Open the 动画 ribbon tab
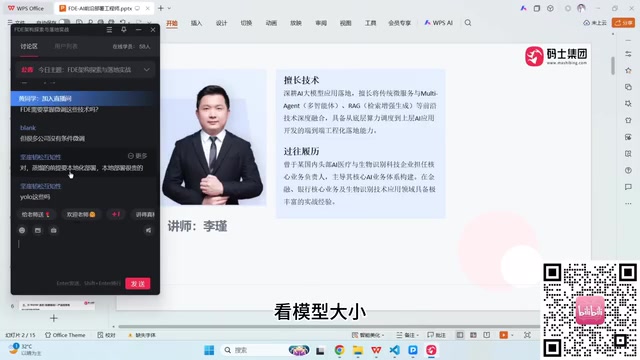Image resolution: width=640 pixels, height=360 pixels. pyautogui.click(x=271, y=23)
